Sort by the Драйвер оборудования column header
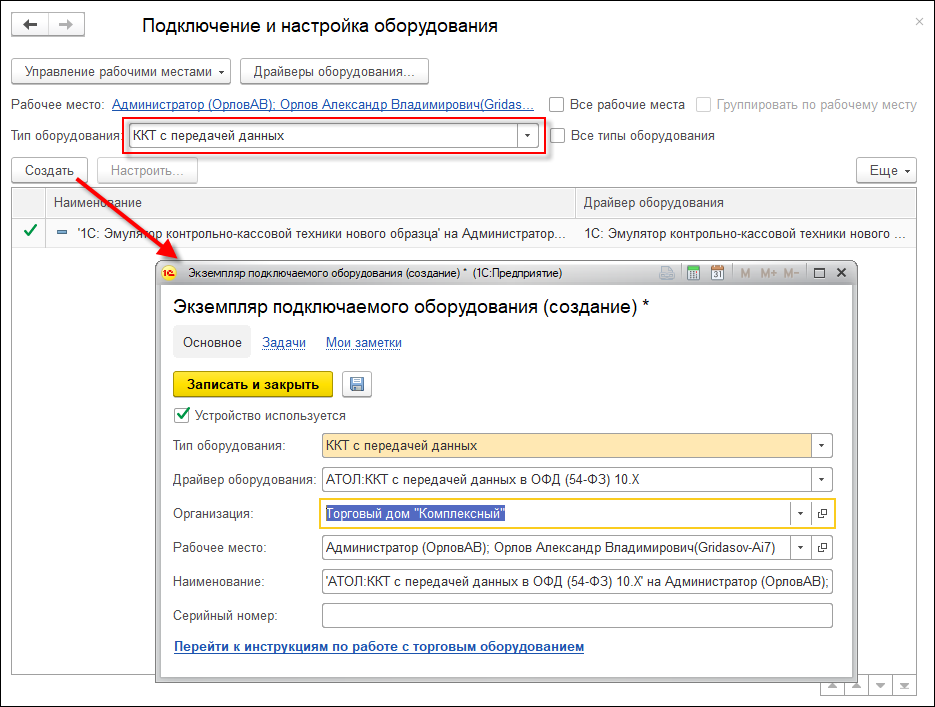The height and width of the screenshot is (707, 935). click(745, 203)
